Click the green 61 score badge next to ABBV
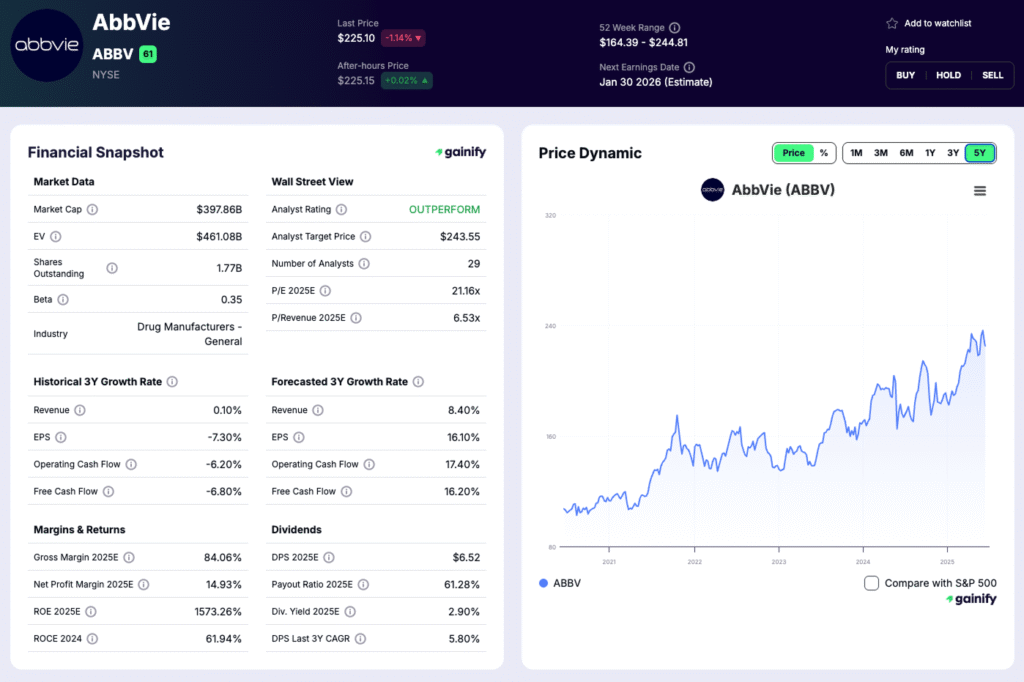The width and height of the screenshot is (1024, 682). click(147, 54)
